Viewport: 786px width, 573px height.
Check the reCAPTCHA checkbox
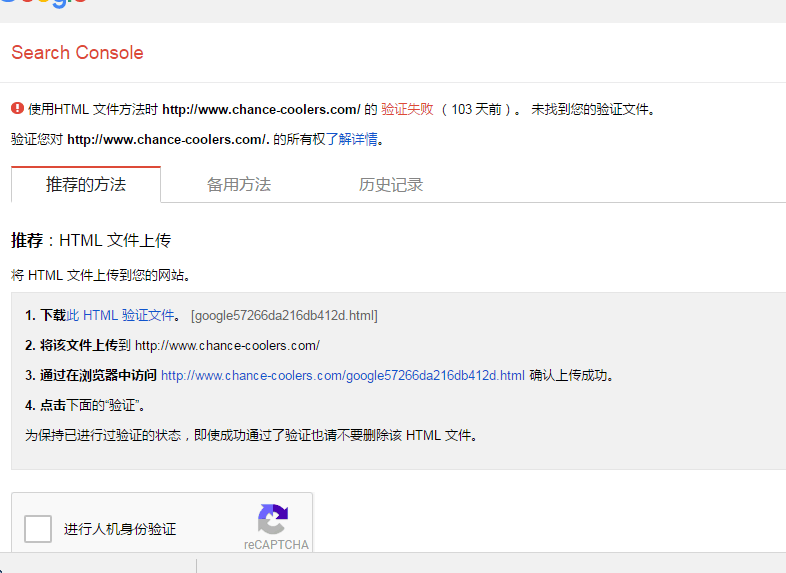click(x=38, y=529)
